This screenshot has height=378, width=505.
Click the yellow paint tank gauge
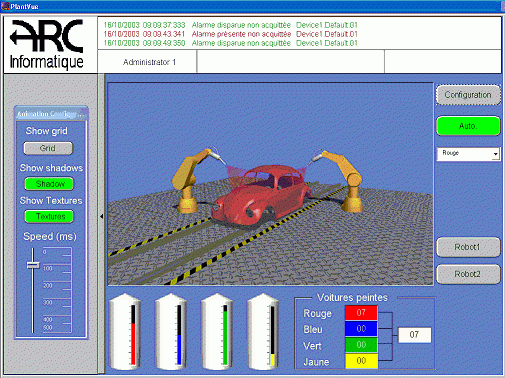pyautogui.click(x=272, y=336)
